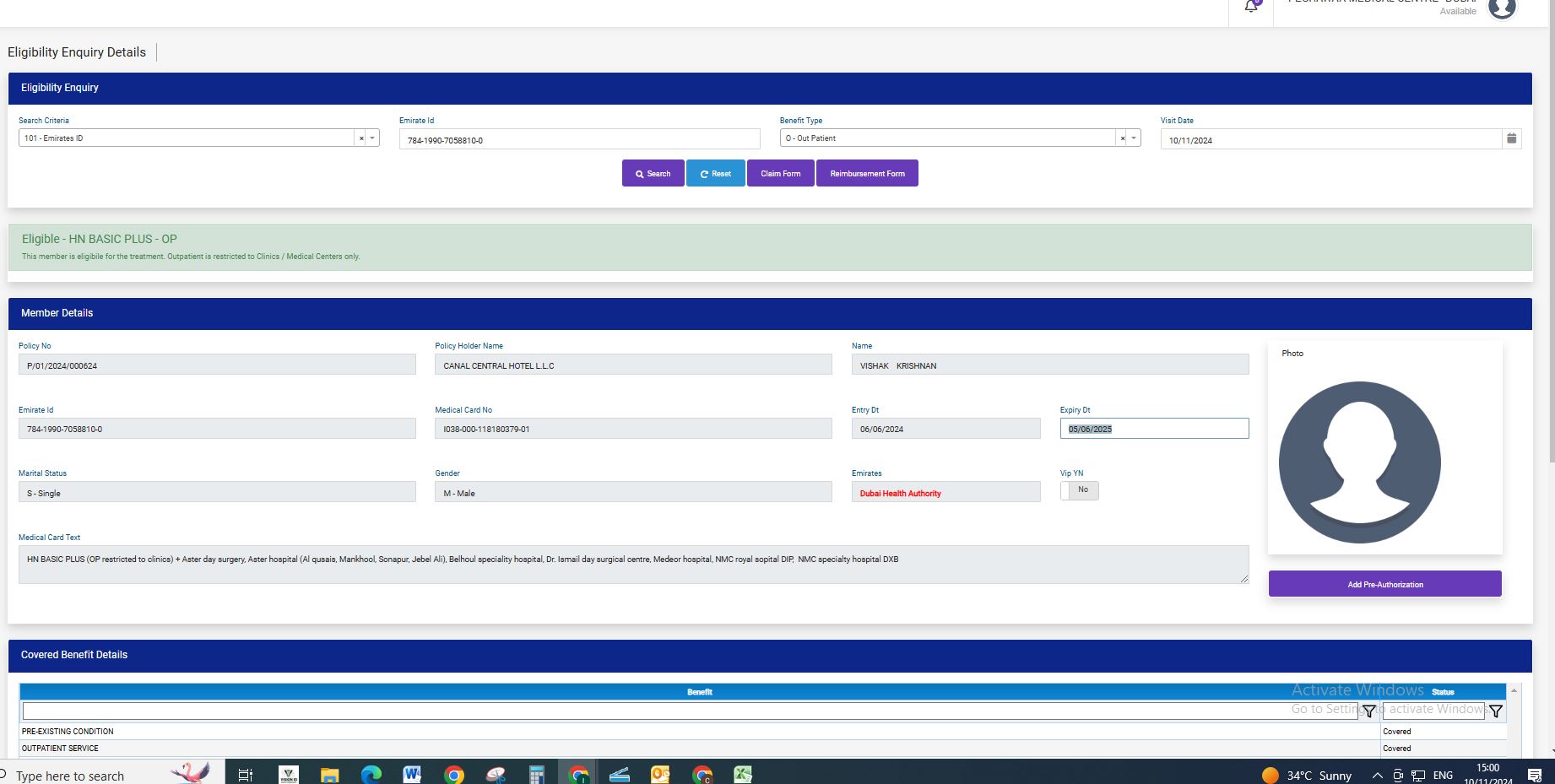Clear the Search Criteria selection
The image size is (1555, 784).
(361, 138)
